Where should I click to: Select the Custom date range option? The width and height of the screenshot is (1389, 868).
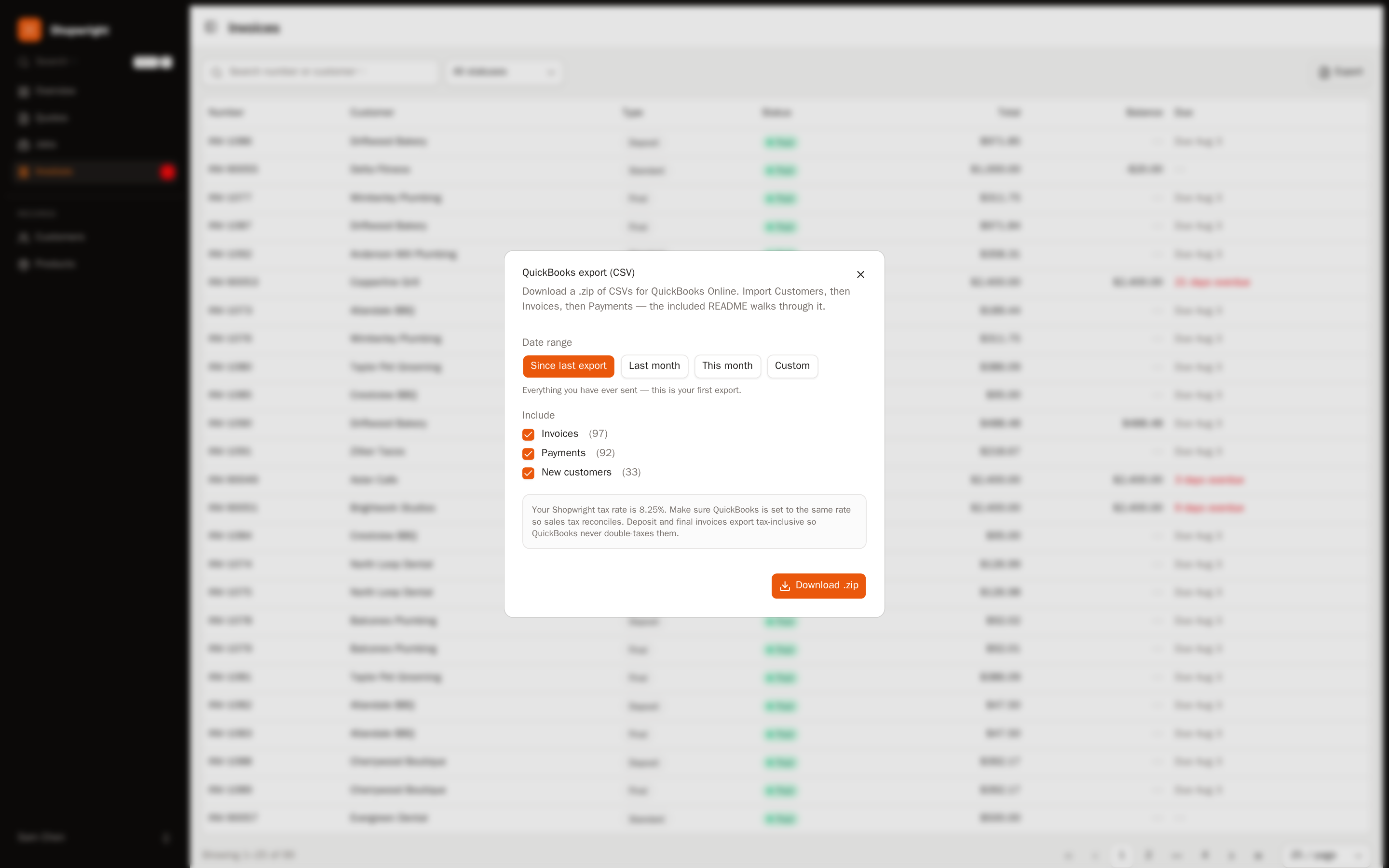point(792,366)
